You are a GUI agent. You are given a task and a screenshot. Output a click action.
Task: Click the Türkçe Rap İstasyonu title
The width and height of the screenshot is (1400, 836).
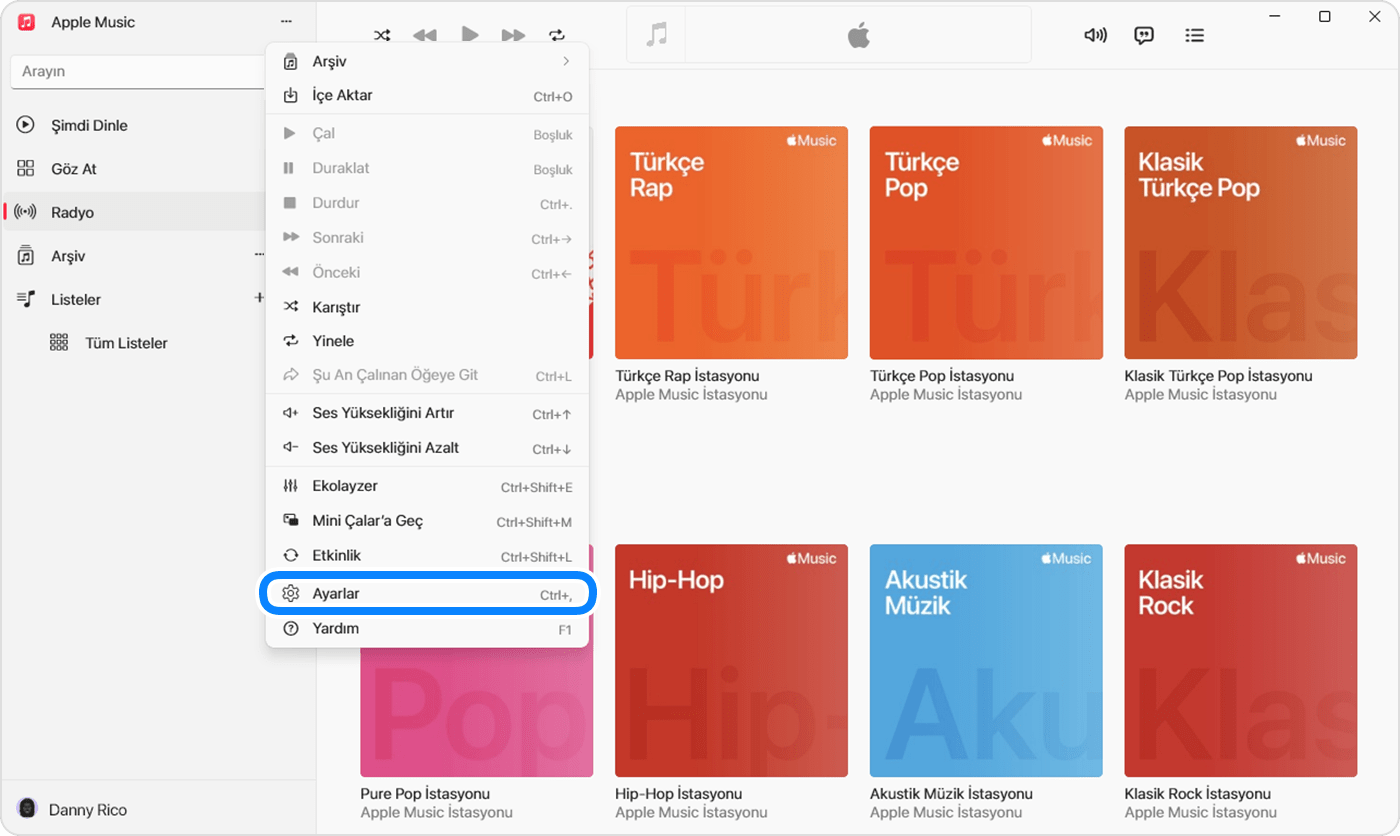click(x=687, y=376)
